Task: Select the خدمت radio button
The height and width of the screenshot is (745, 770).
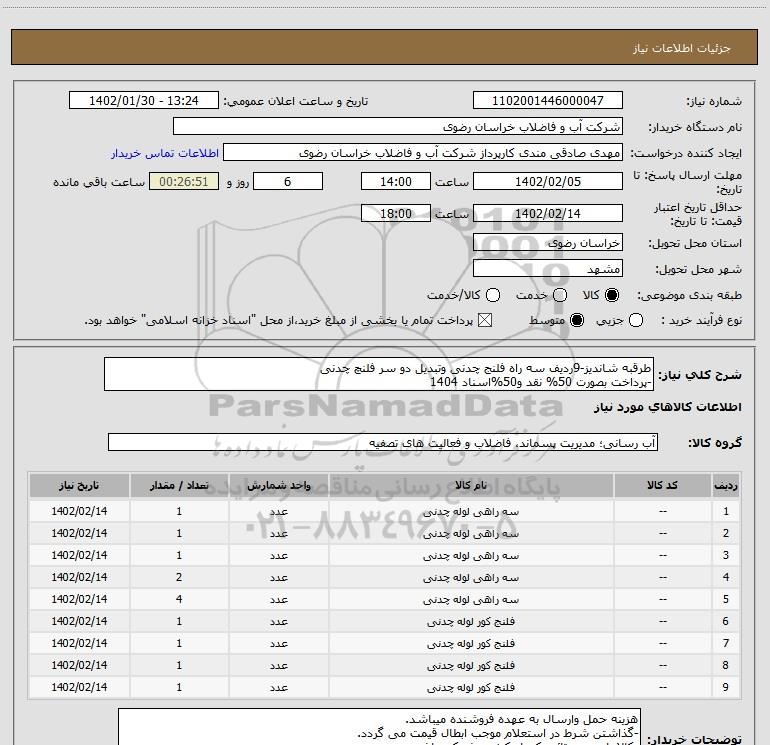Action: (x=560, y=295)
